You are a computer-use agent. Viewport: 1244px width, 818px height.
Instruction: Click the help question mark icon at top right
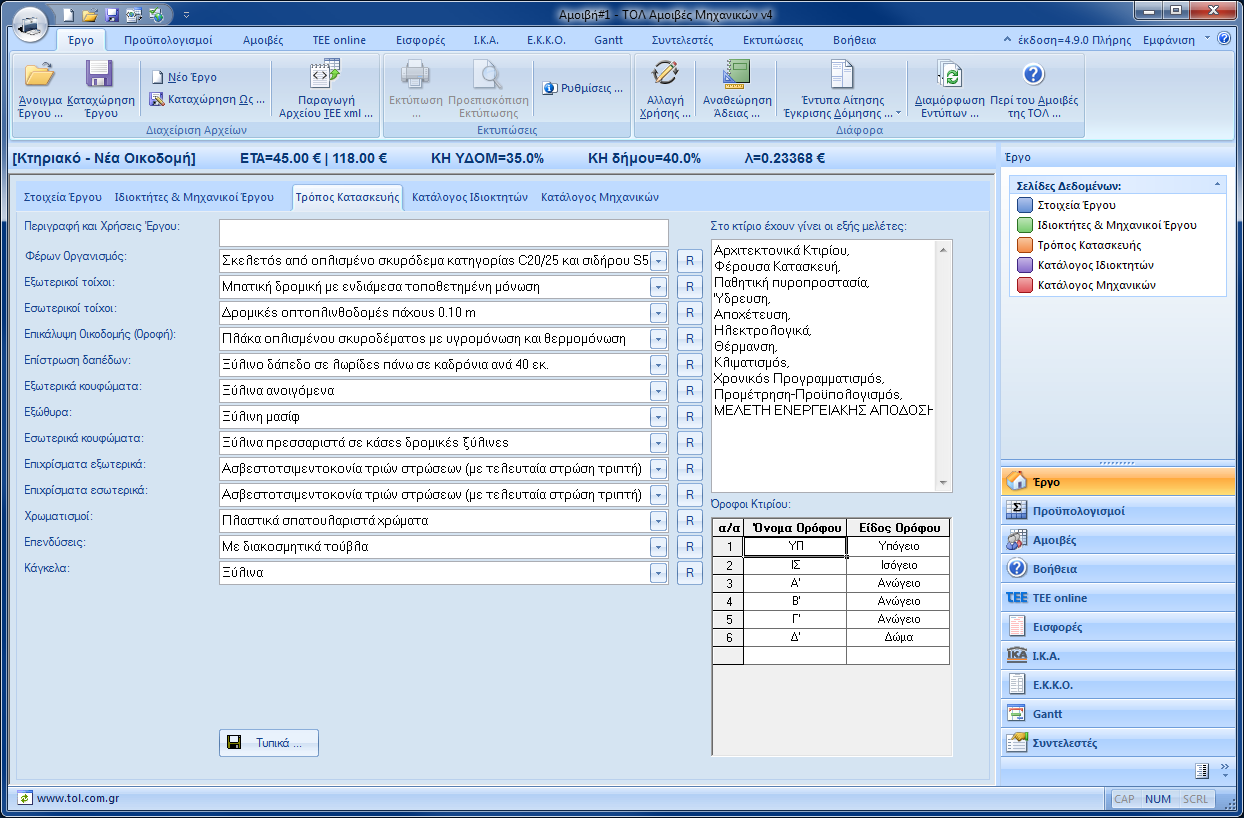[x=1226, y=39]
